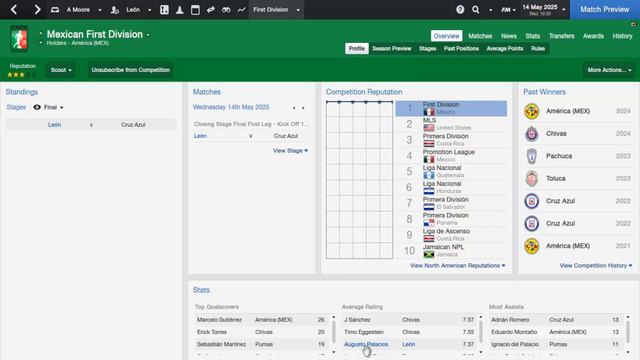The height and width of the screenshot is (360, 640).
Task: Open the finances chart icon
Action: (242, 10)
